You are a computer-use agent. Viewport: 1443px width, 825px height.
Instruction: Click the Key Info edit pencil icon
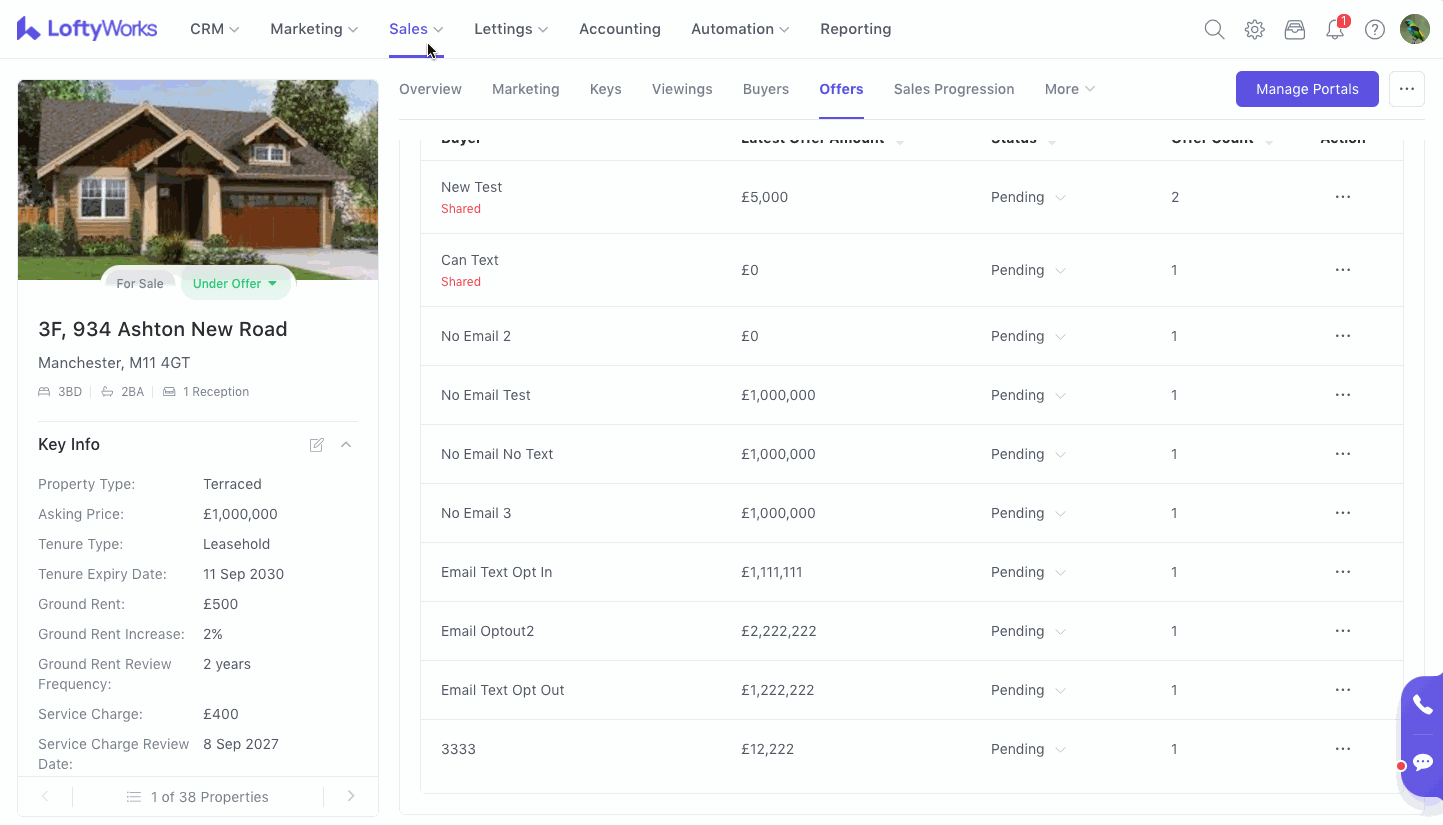tap(317, 445)
